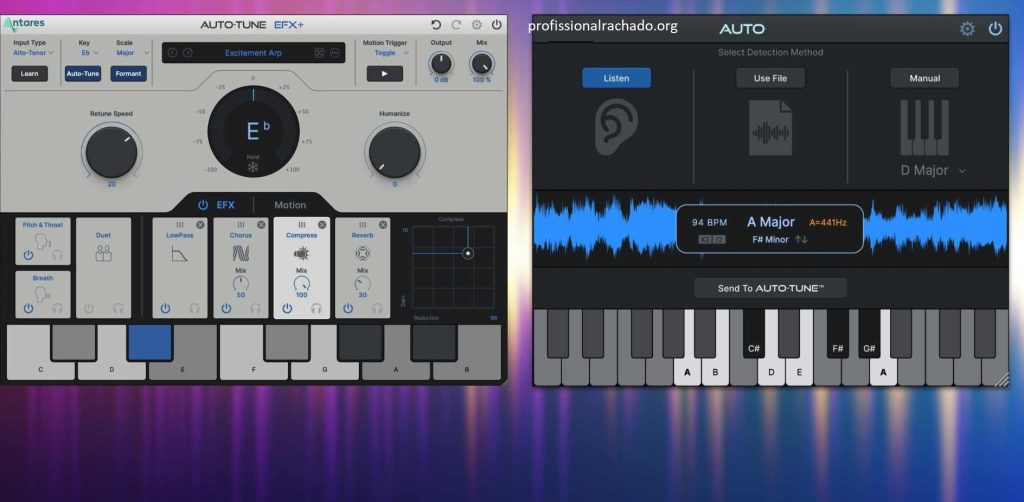Image resolution: width=1024 pixels, height=502 pixels.
Task: Toggle Pitch & Throat power button
Action: 28,255
